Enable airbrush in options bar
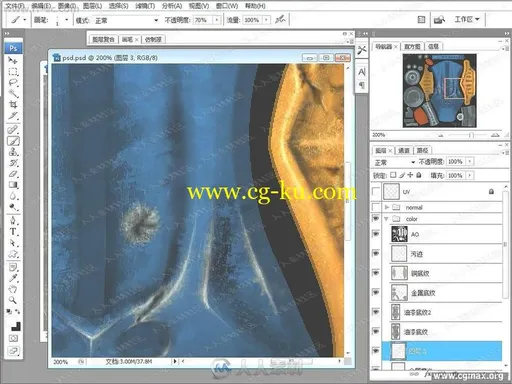512x384 pixels. tap(280, 20)
